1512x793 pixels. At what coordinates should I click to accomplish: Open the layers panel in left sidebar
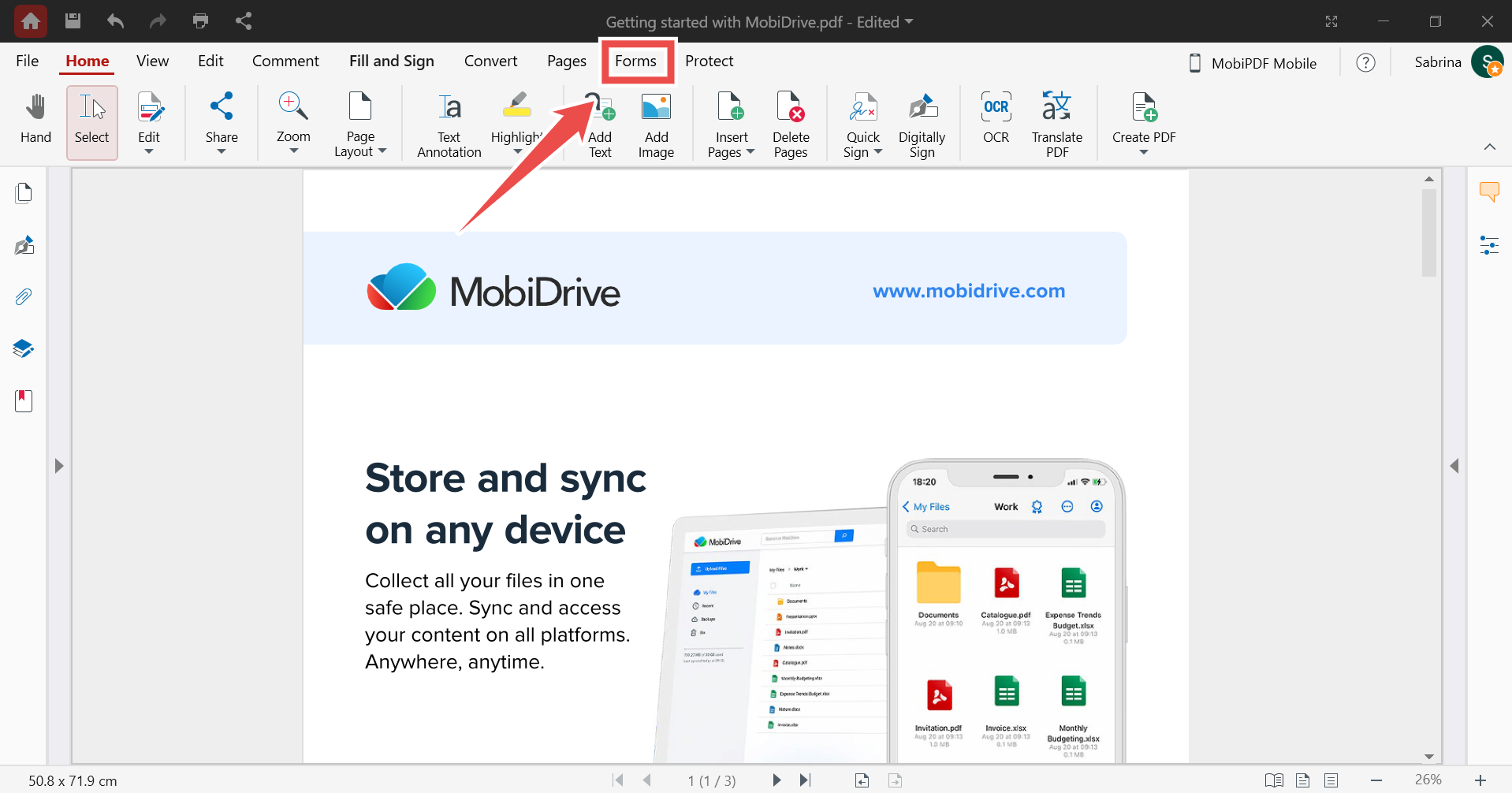(24, 348)
